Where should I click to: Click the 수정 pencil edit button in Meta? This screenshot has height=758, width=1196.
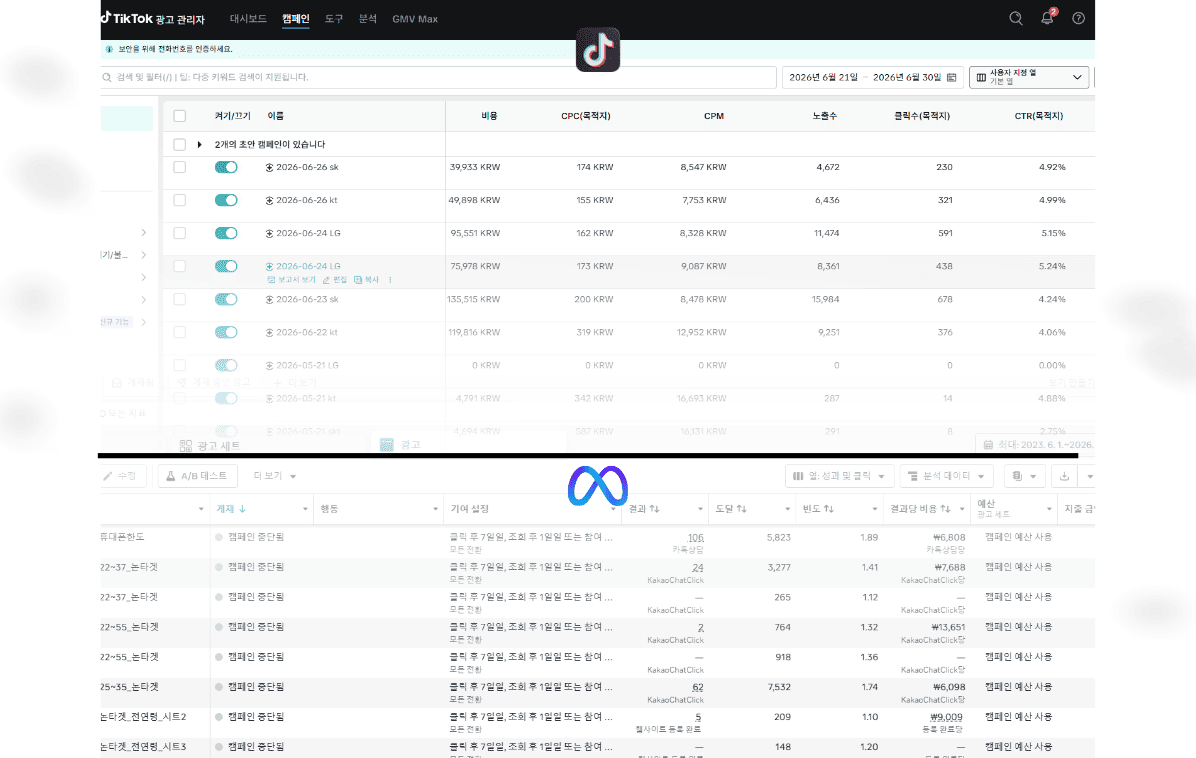pos(121,476)
